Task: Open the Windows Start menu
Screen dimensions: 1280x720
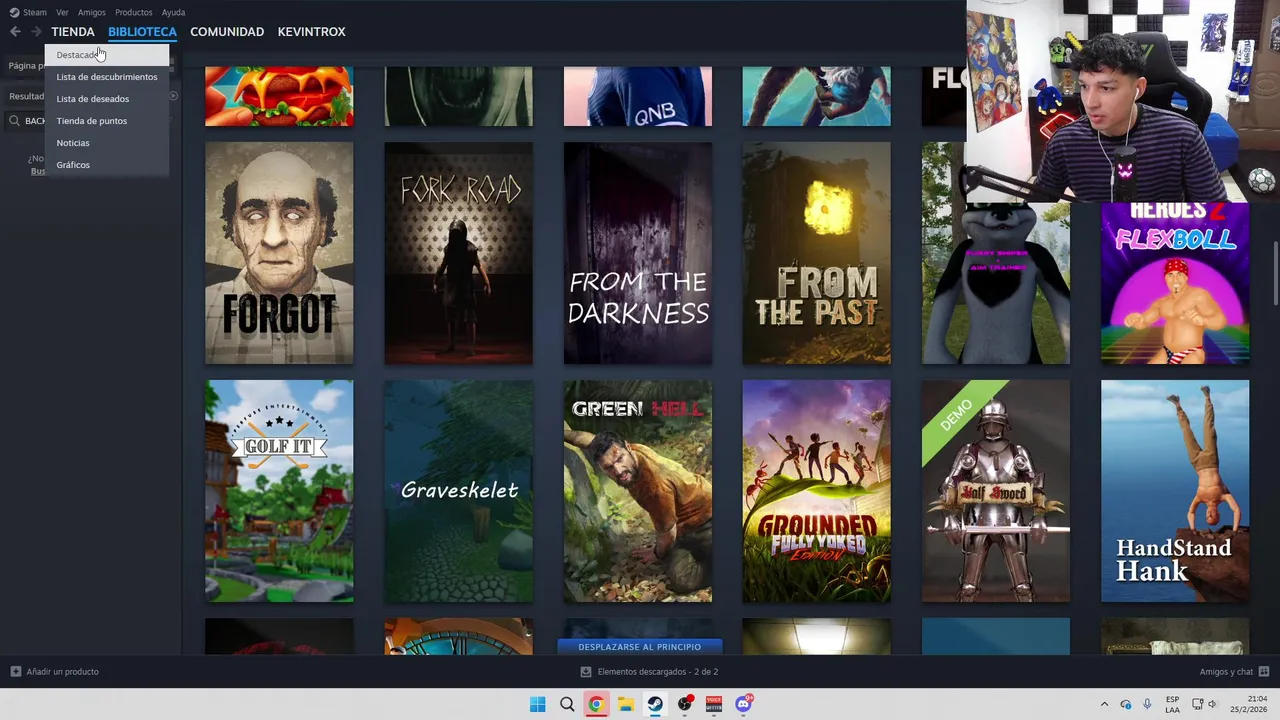Action: point(537,704)
